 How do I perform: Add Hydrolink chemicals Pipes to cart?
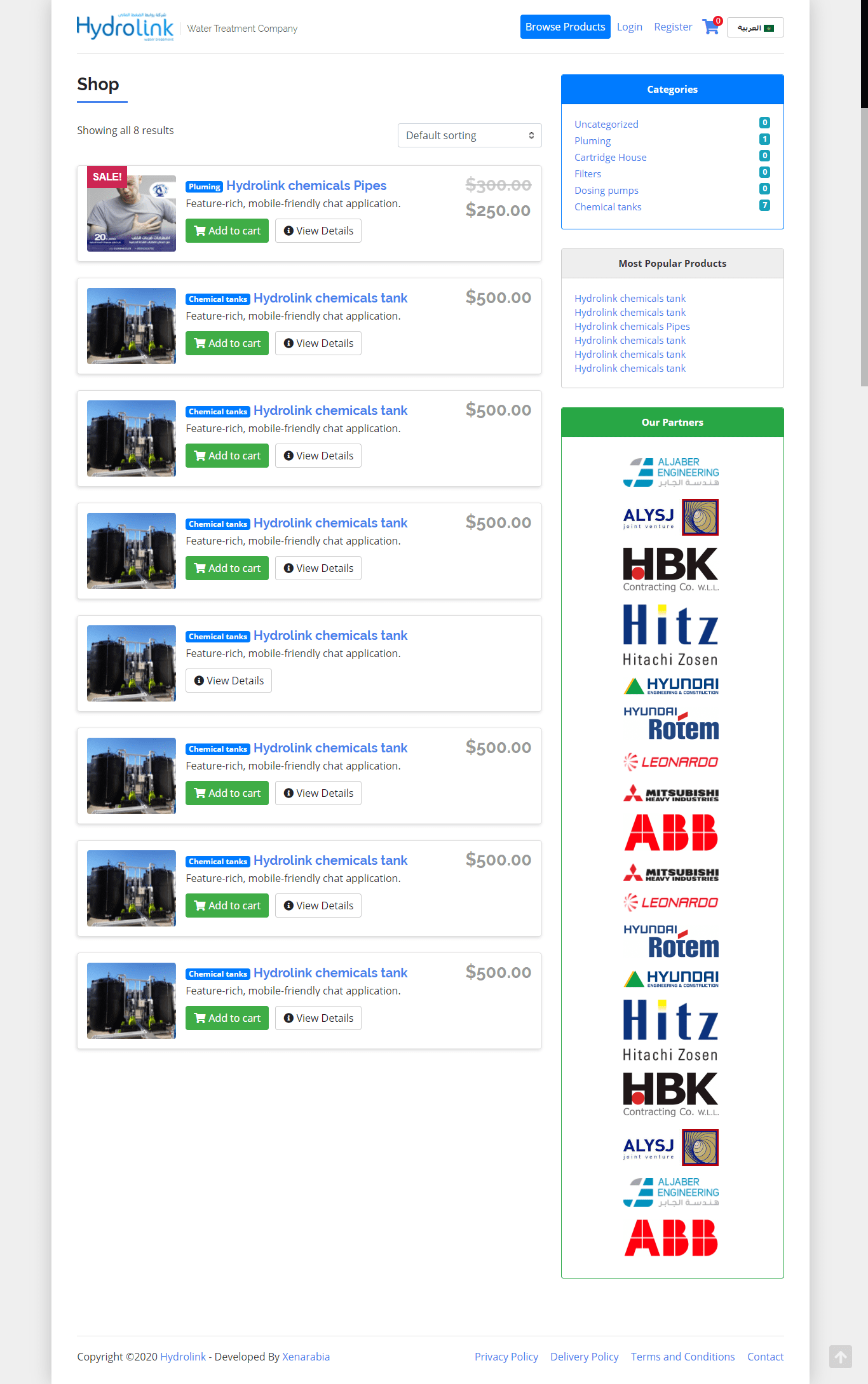(227, 231)
